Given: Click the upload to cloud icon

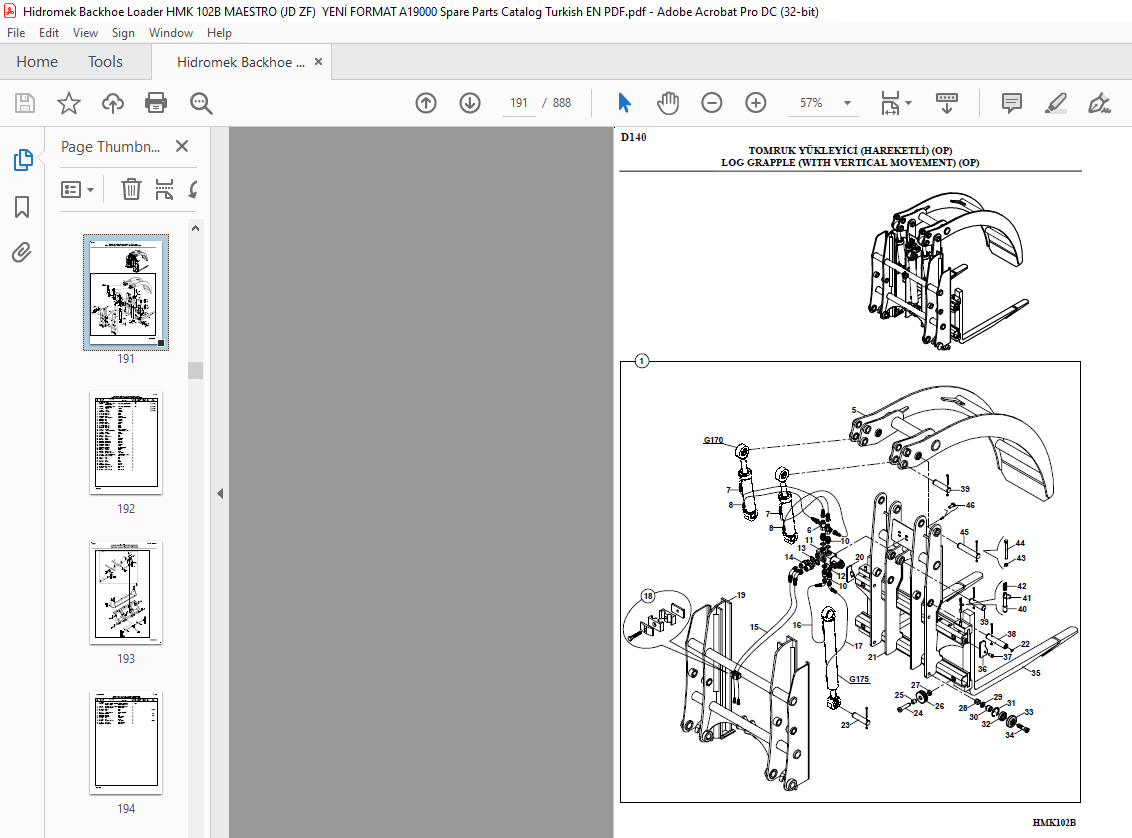Looking at the screenshot, I should pos(113,103).
